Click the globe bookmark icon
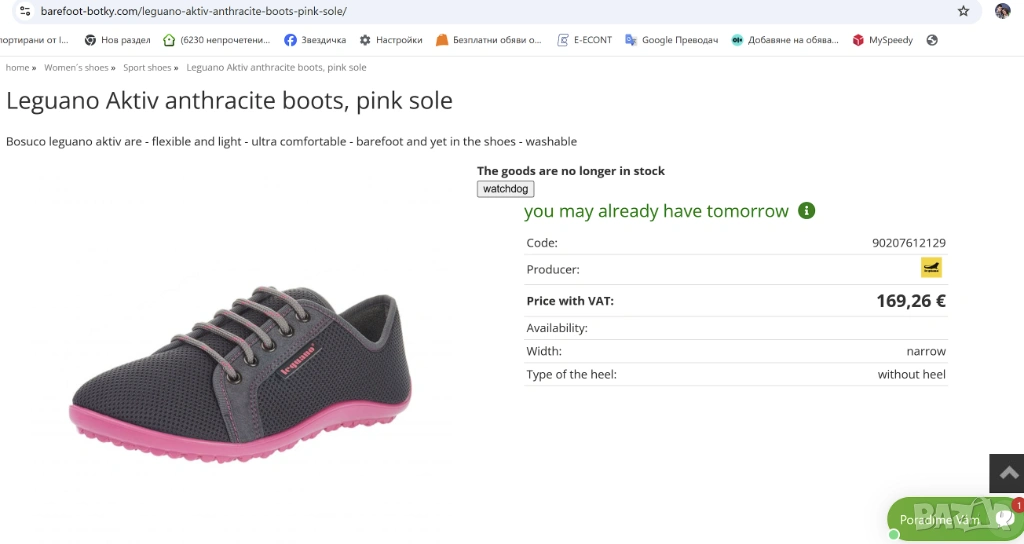The width and height of the screenshot is (1024, 544). pyautogui.click(x=932, y=40)
